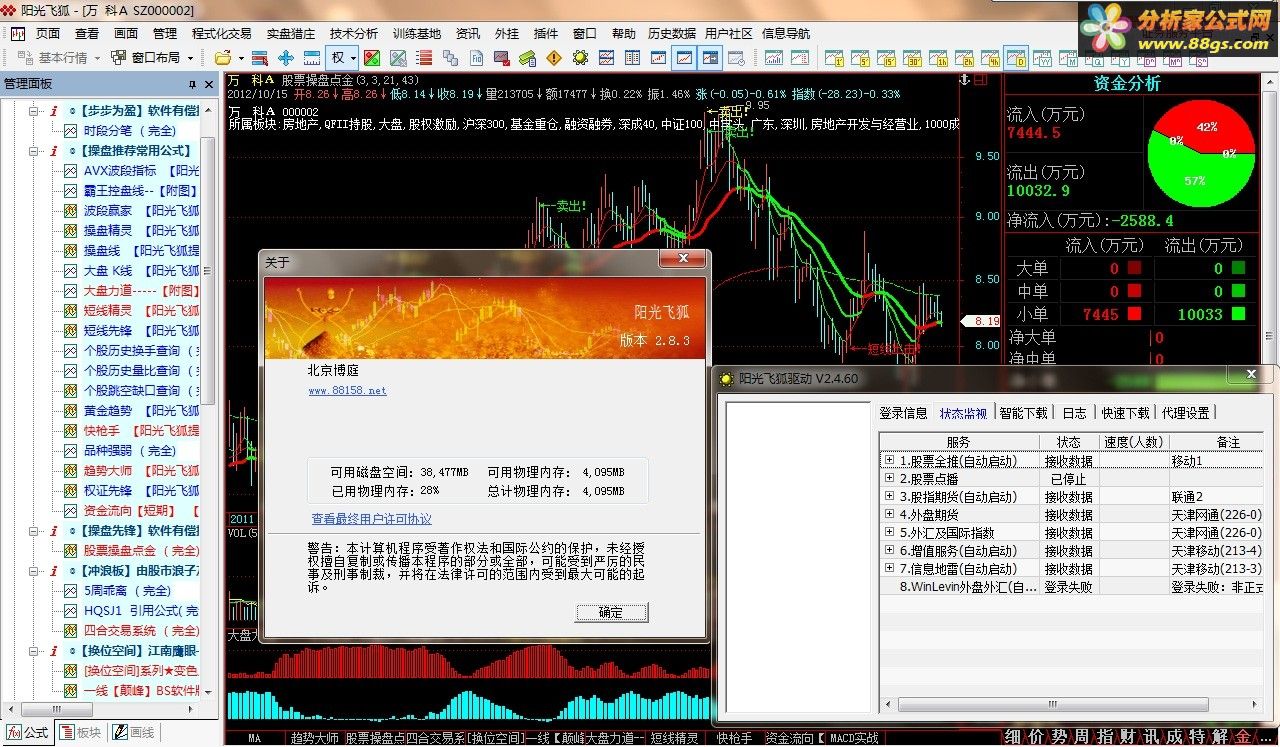The image size is (1280, 747).
Task: Click the cascading windows toolbar icon
Action: 450,58
